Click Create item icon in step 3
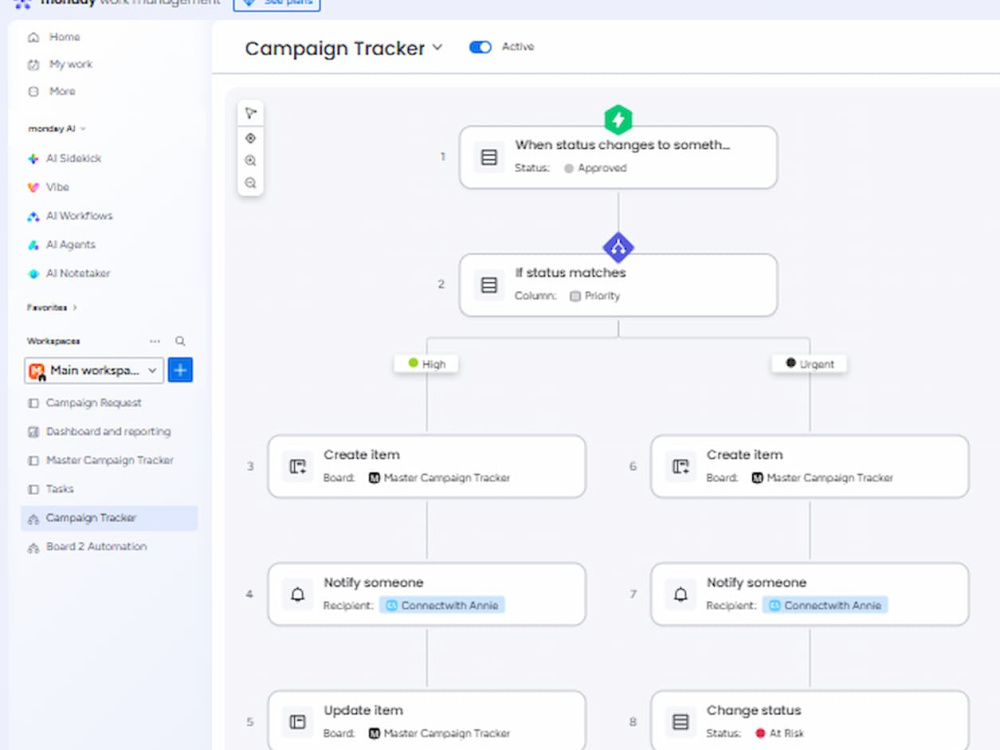Viewport: 1000px width, 750px height. point(298,466)
